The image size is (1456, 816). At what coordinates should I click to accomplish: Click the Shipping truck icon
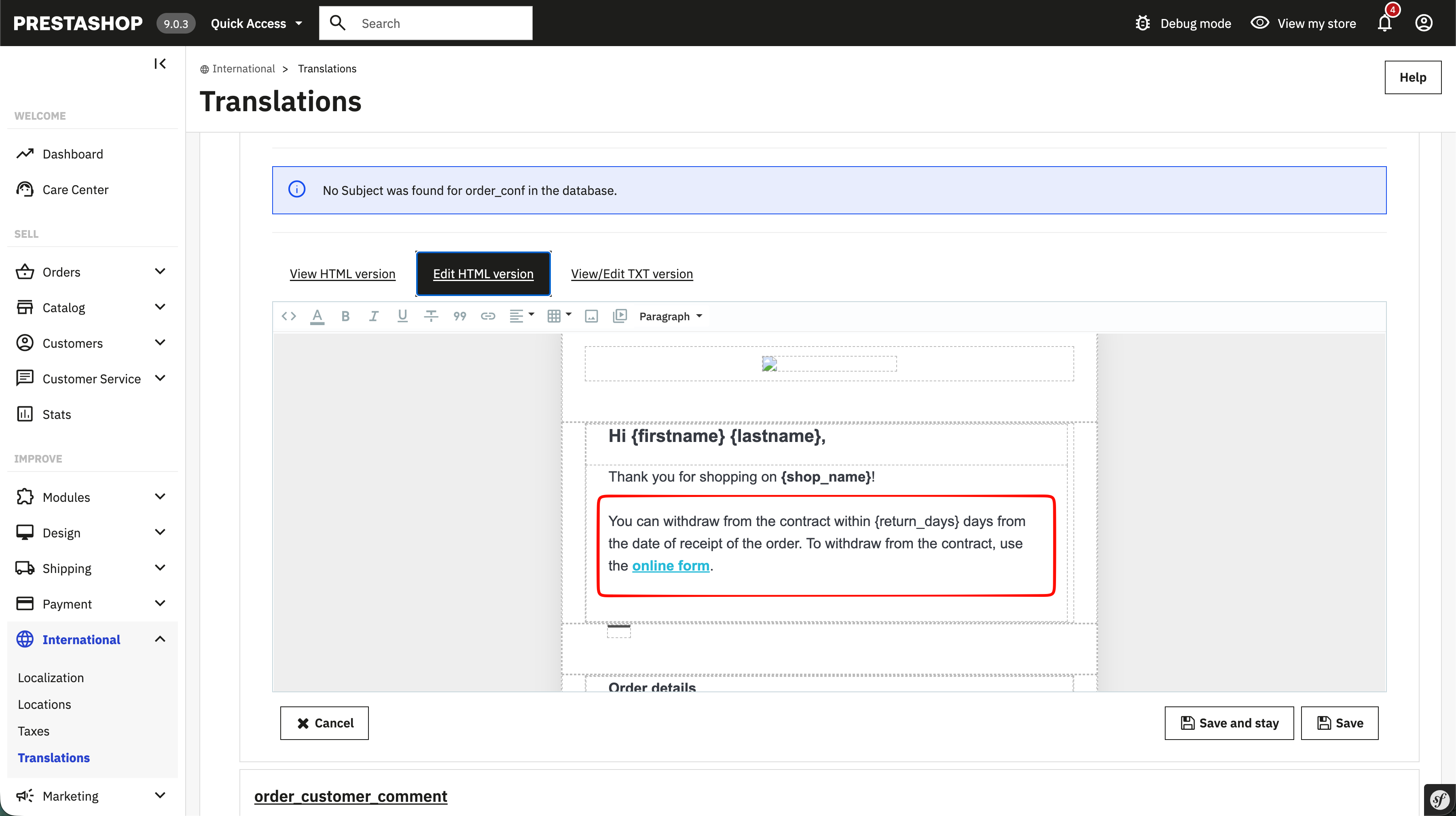[x=25, y=568]
